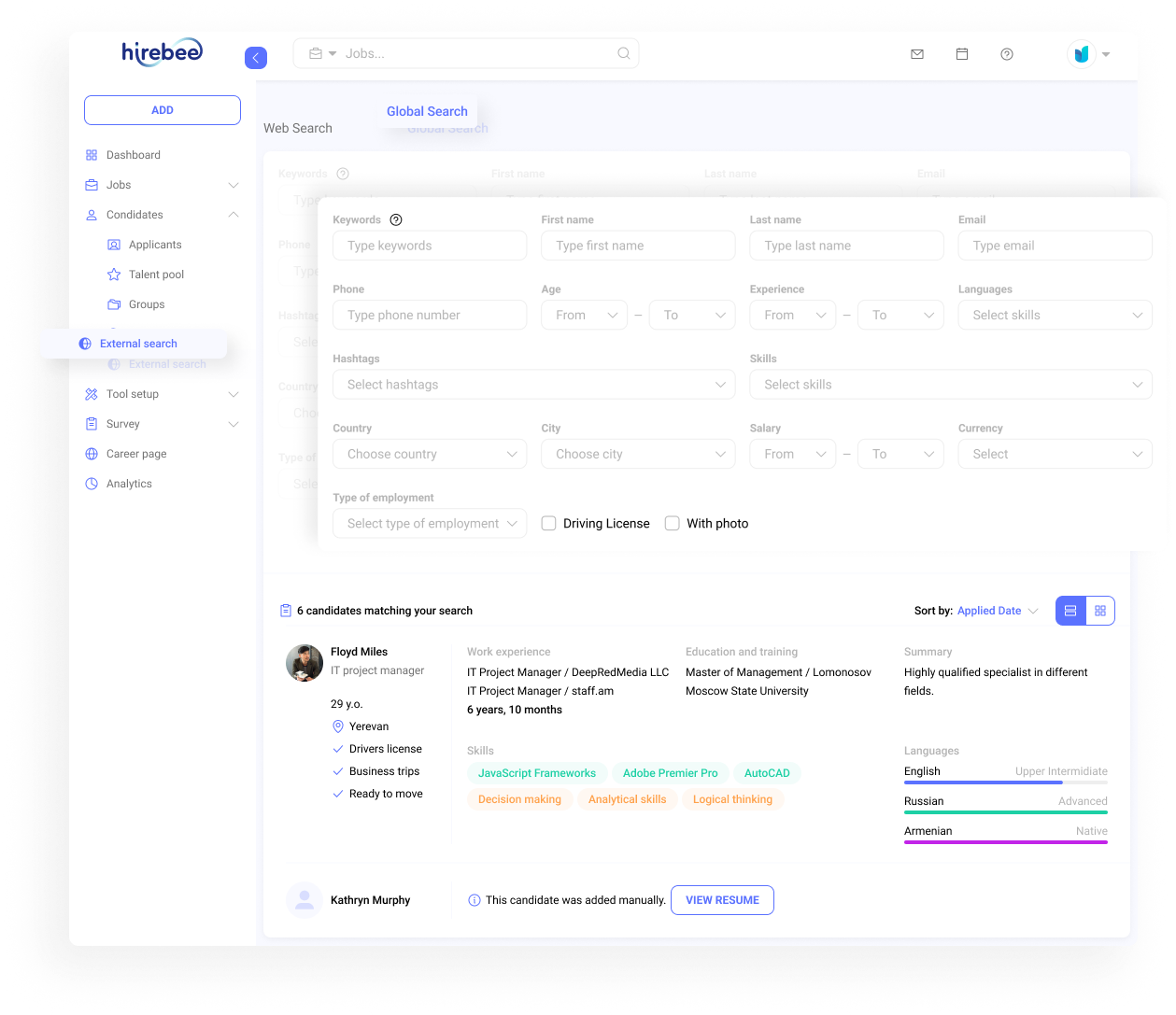Check the With photo checkbox
Image resolution: width=1176 pixels, height=1015 pixels.
coord(672,523)
